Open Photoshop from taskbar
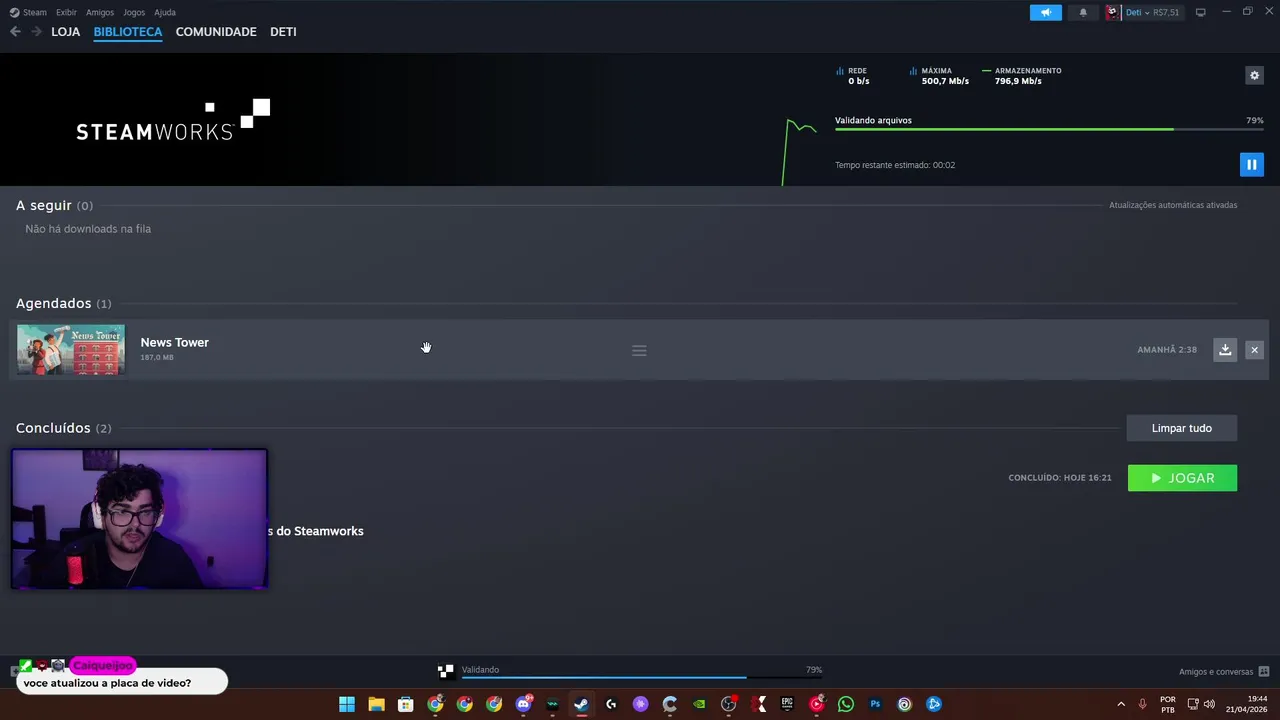Viewport: 1280px width, 720px height. pyautogui.click(x=875, y=704)
